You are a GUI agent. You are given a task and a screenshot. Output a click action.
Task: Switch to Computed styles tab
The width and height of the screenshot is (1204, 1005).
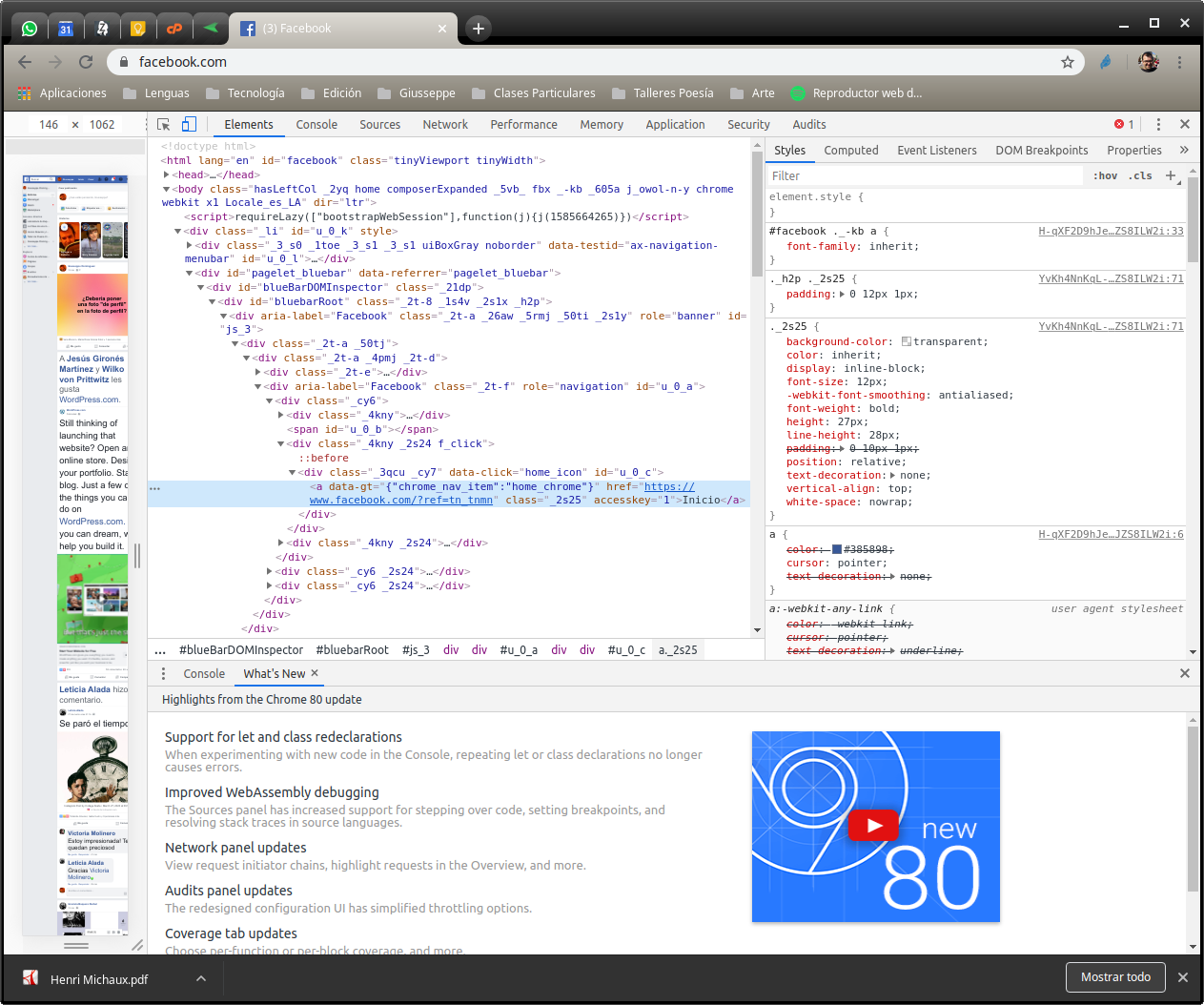coord(851,151)
